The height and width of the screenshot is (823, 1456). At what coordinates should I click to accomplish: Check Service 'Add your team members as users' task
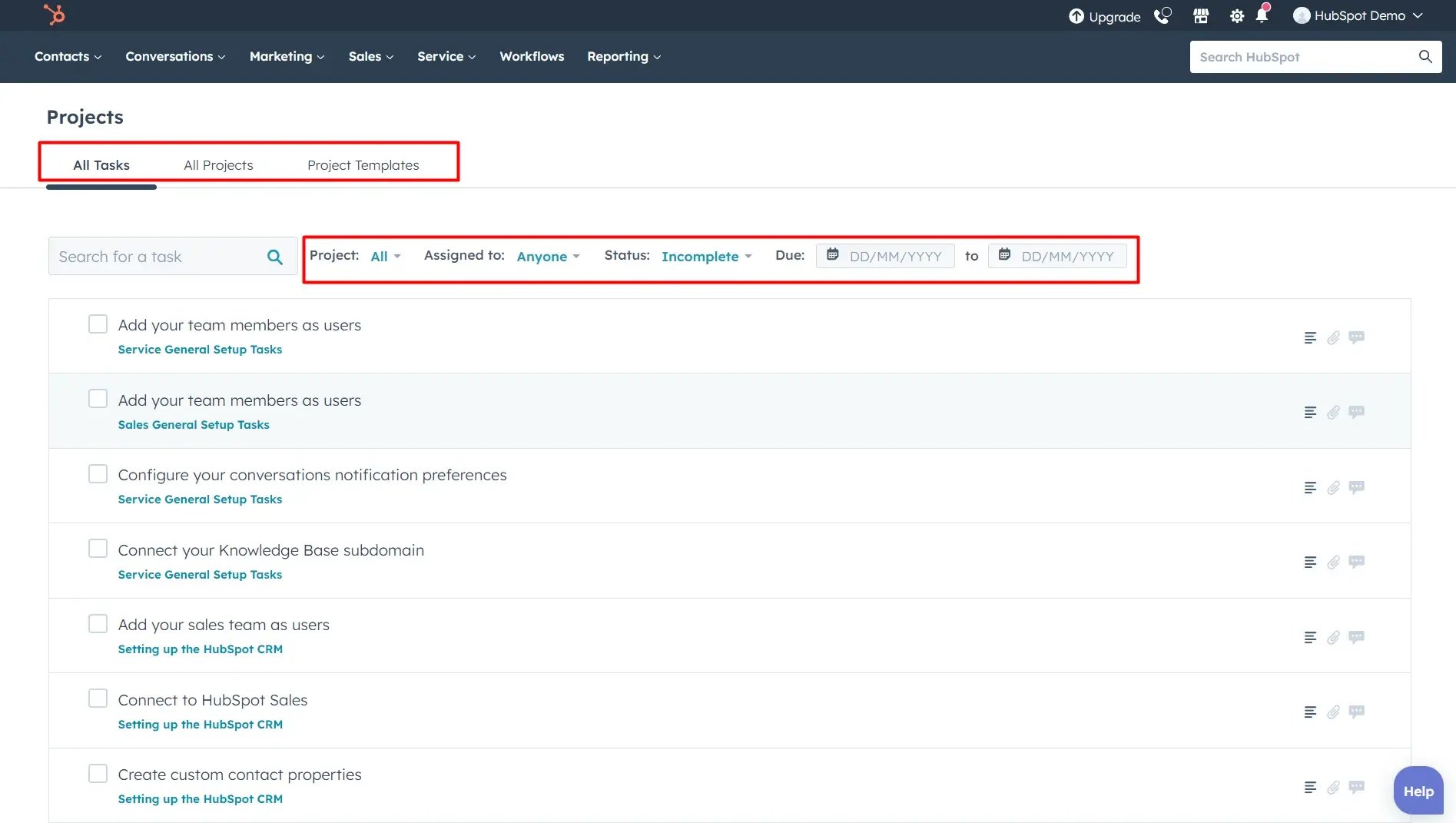[98, 324]
